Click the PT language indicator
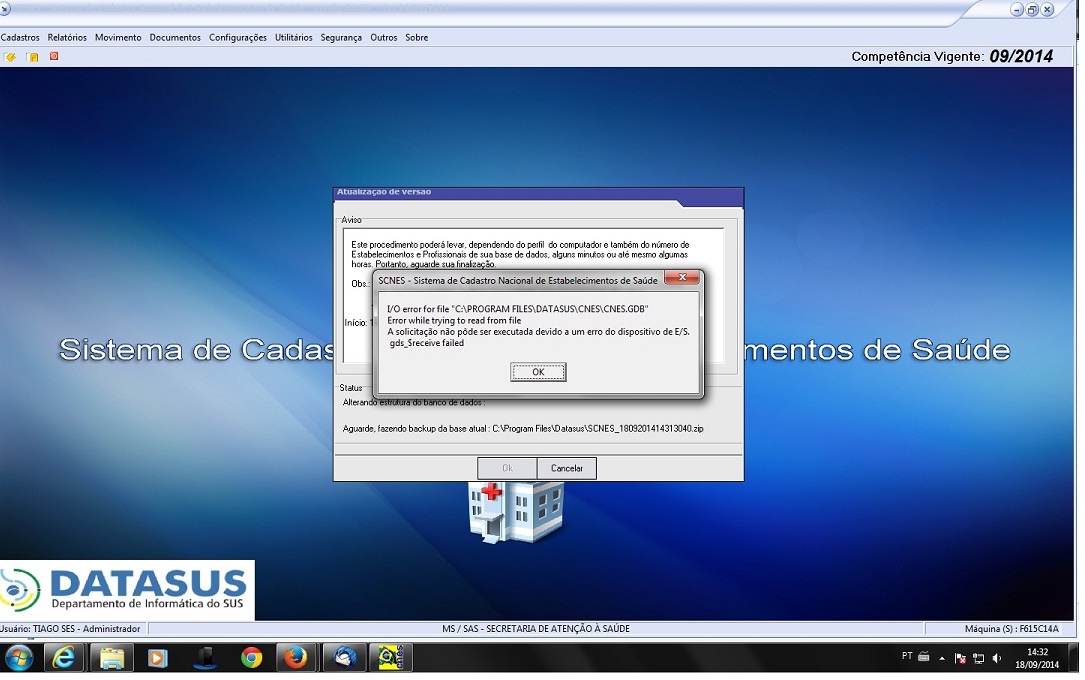The image size is (1085, 680). tap(906, 656)
